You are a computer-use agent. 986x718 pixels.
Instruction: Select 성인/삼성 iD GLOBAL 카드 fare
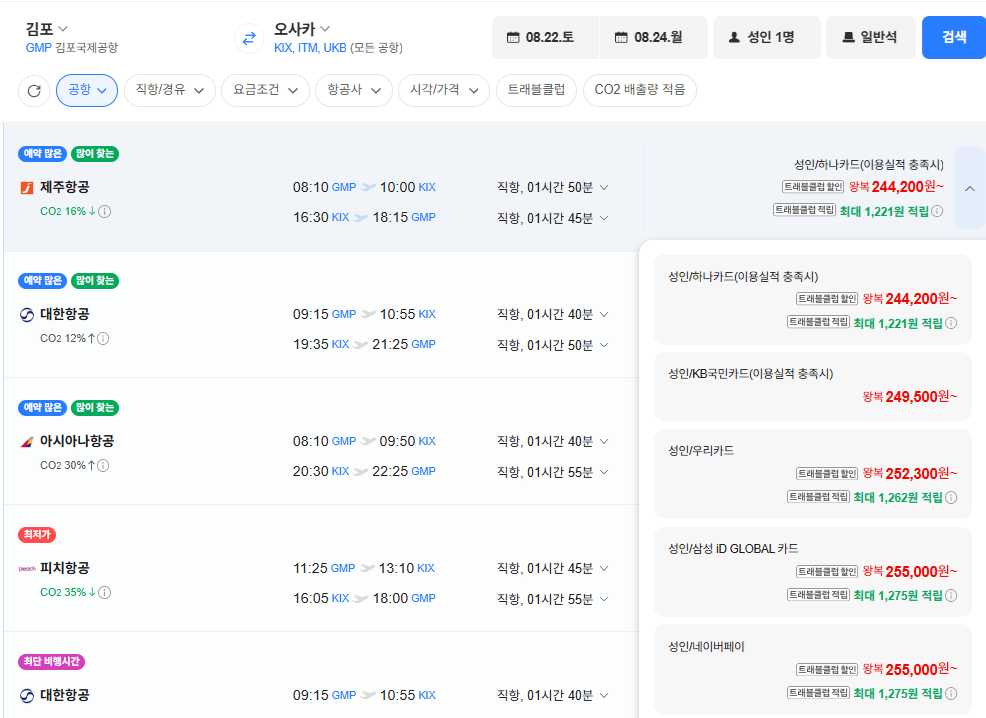813,572
